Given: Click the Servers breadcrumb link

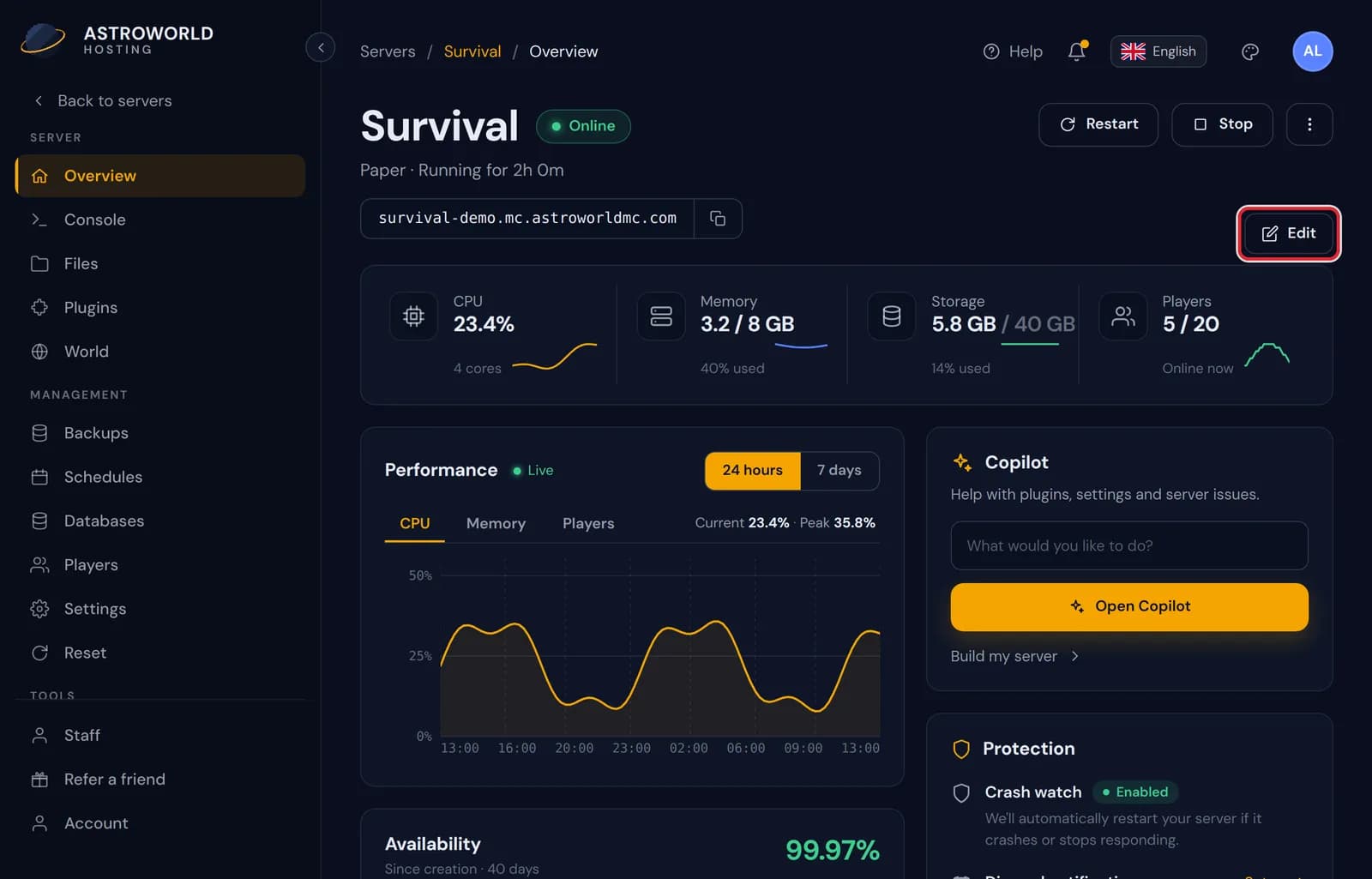Looking at the screenshot, I should point(388,51).
